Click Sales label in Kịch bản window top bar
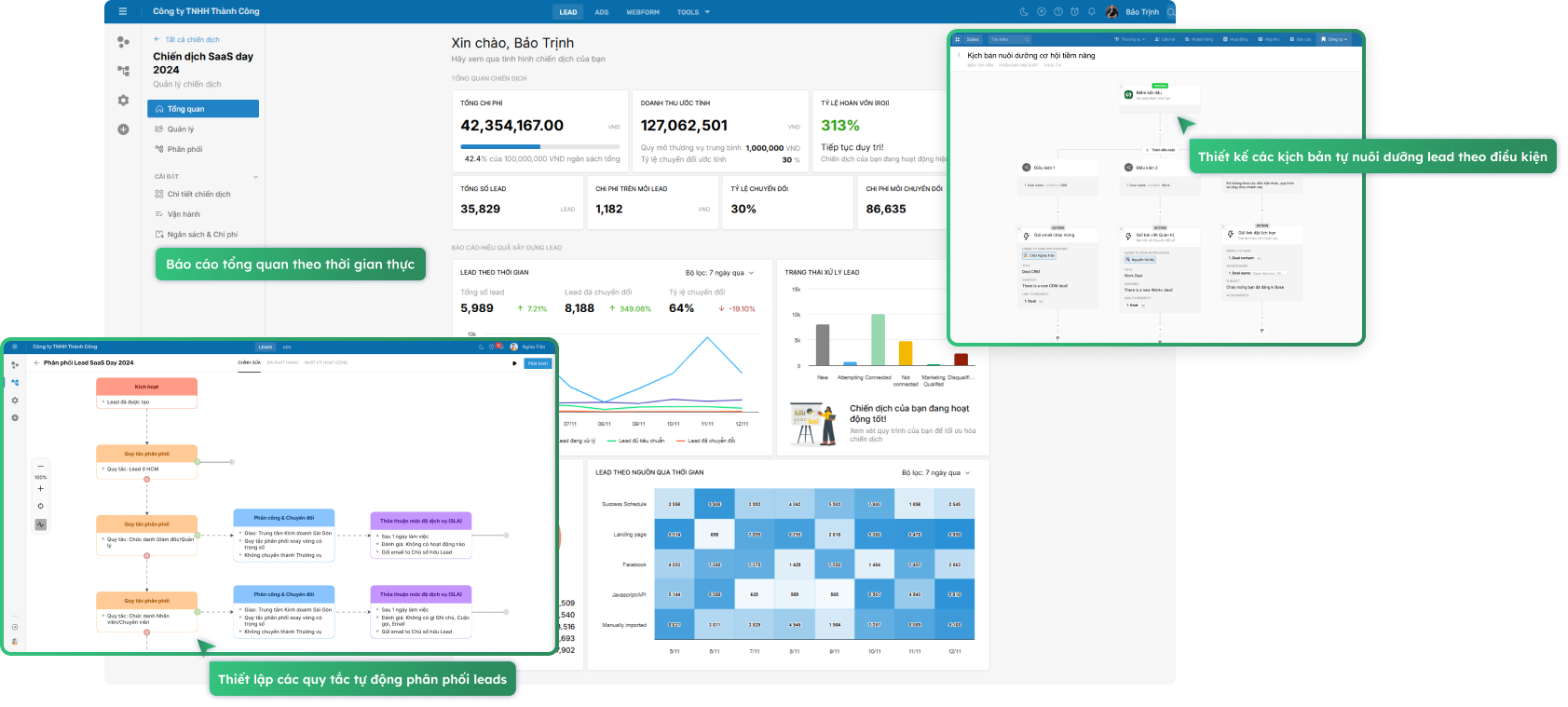 click(x=973, y=39)
